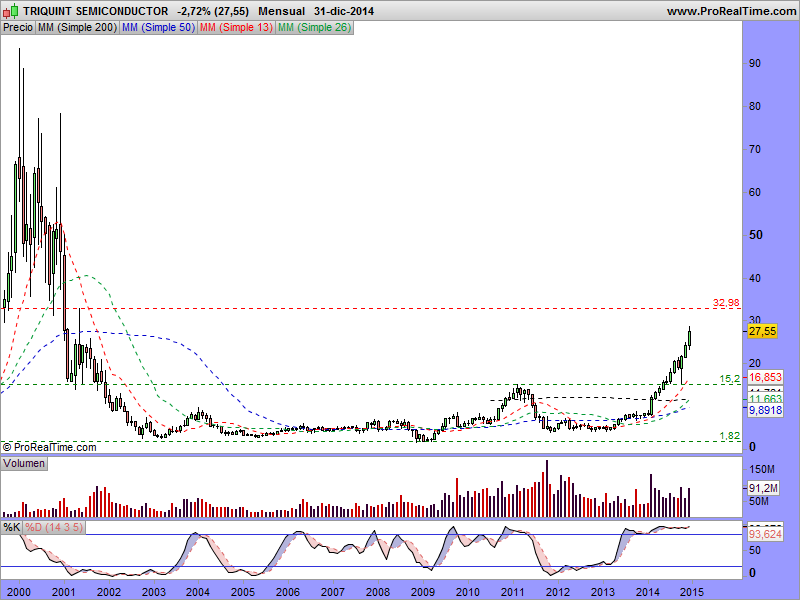Open the MM (Simple 26) indicator label
Viewport: 800px width, 600px height.
pyautogui.click(x=314, y=28)
